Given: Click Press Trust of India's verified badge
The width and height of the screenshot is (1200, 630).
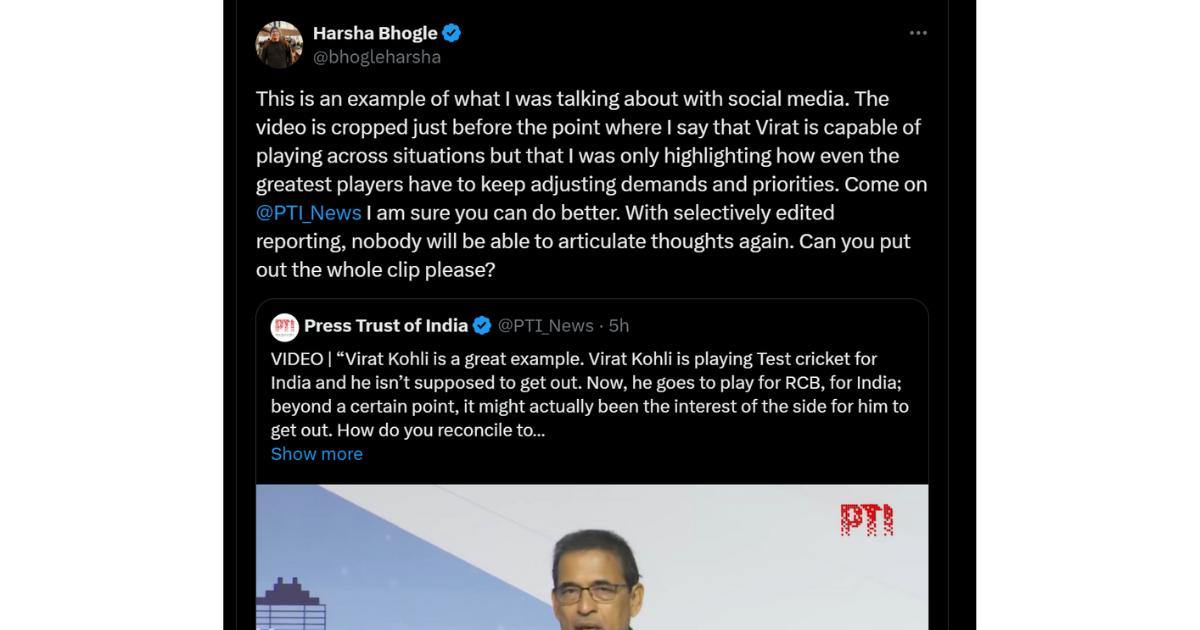Looking at the screenshot, I should pos(482,326).
